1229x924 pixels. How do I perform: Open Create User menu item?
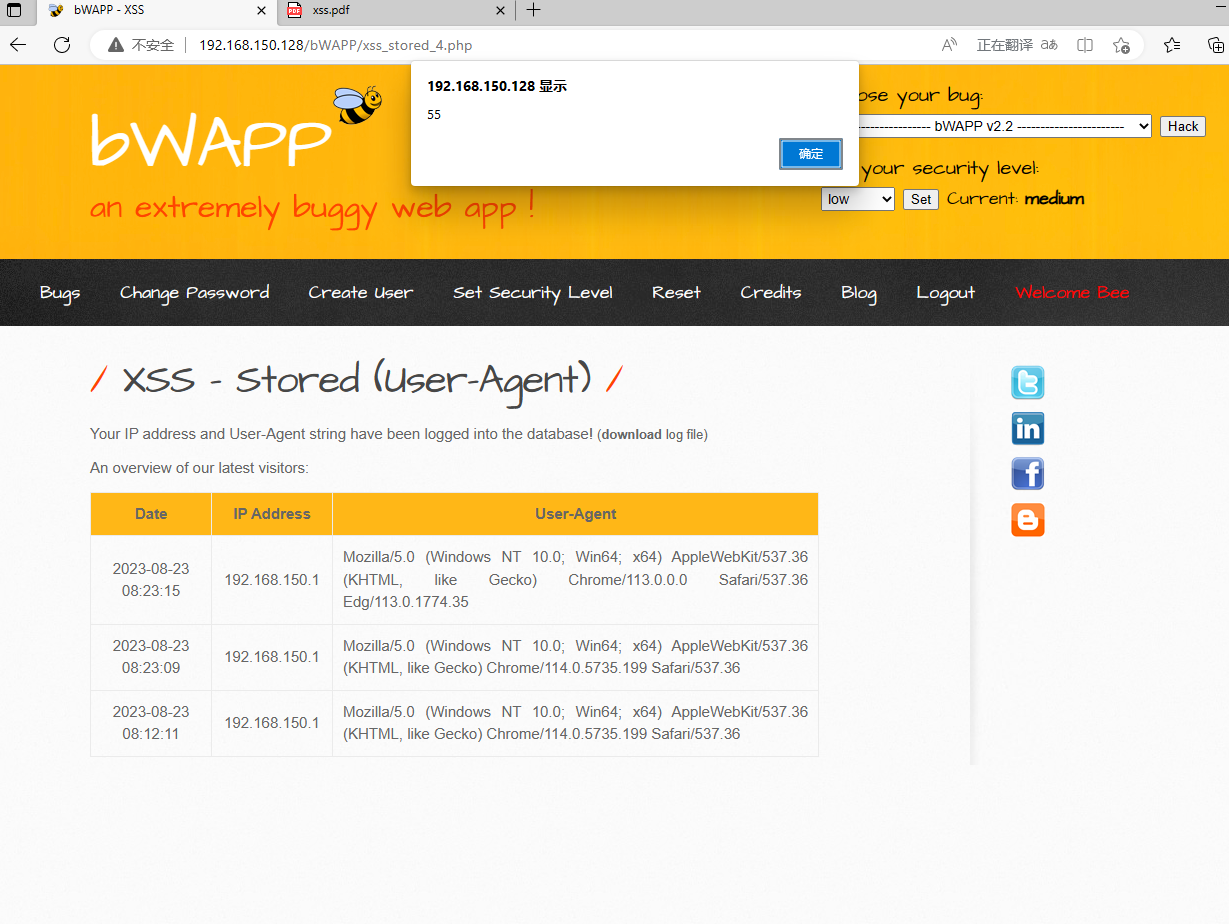360,293
